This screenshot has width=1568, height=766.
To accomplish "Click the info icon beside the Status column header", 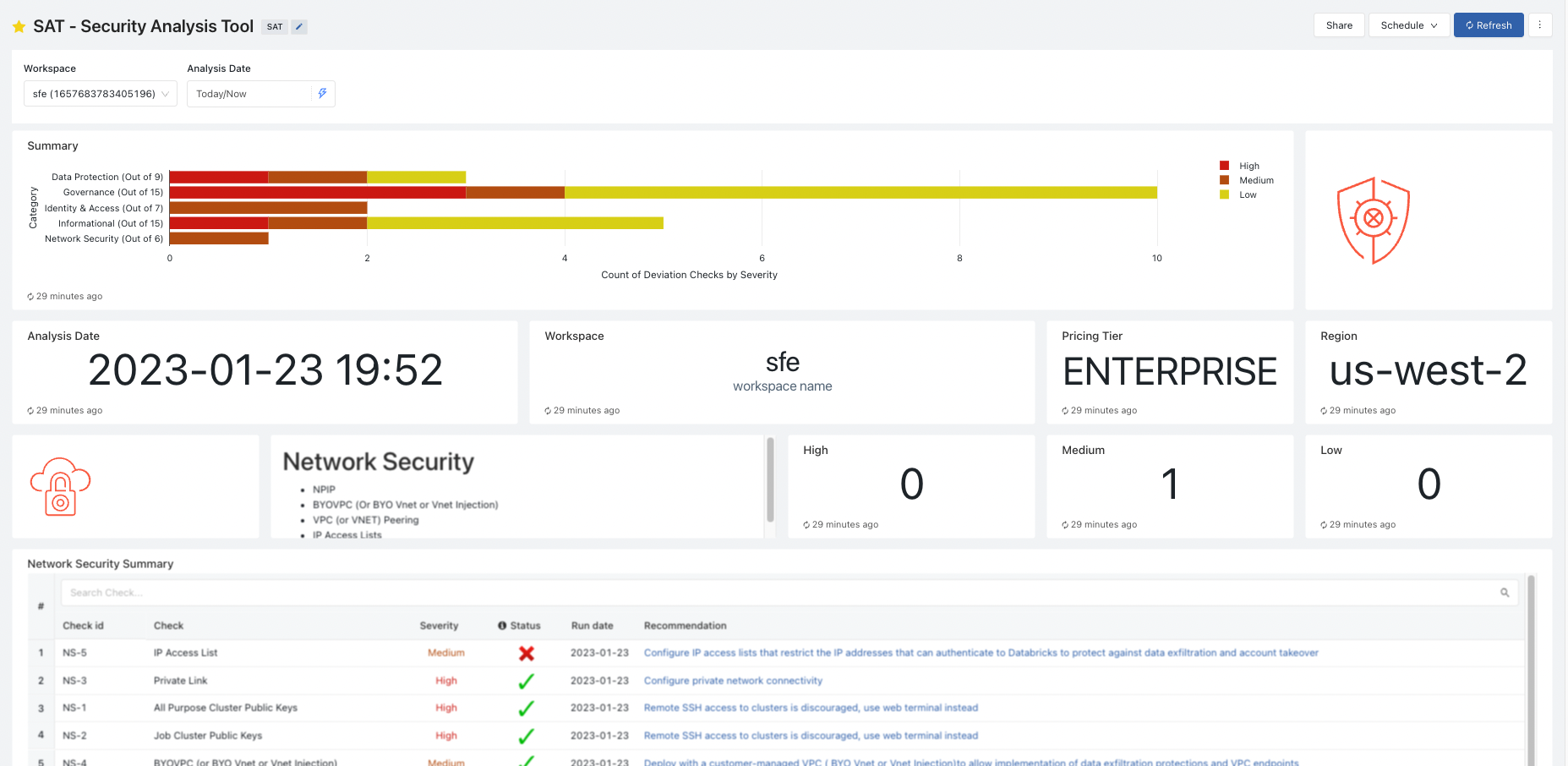I will tap(504, 625).
